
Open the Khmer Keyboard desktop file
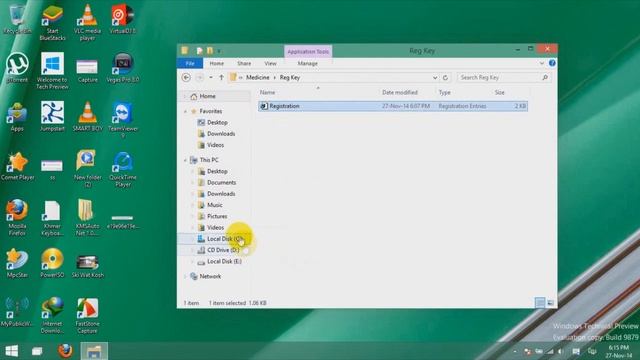tap(52, 218)
